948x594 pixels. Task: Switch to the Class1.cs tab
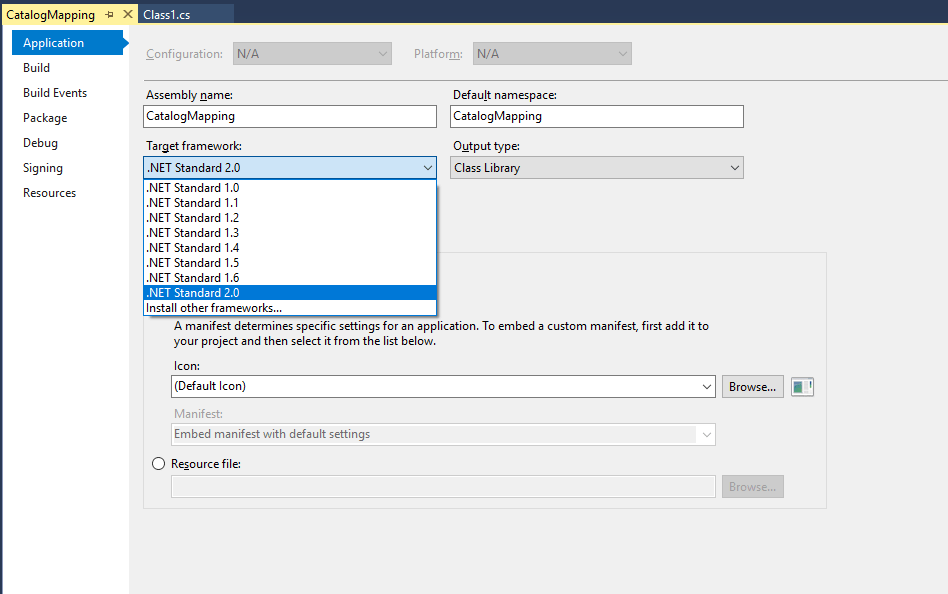point(166,14)
